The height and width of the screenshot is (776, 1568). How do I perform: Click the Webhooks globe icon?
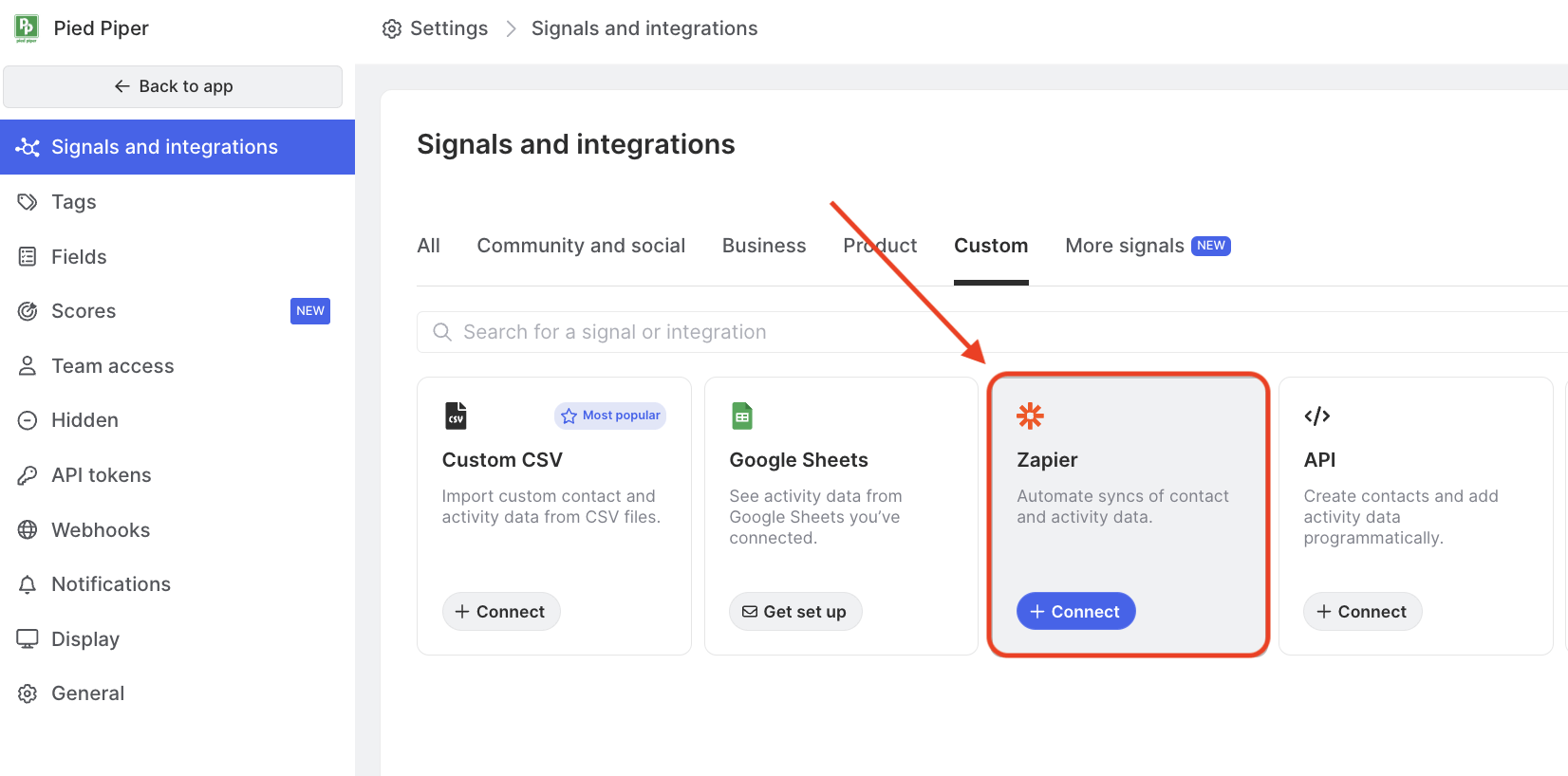tap(28, 529)
